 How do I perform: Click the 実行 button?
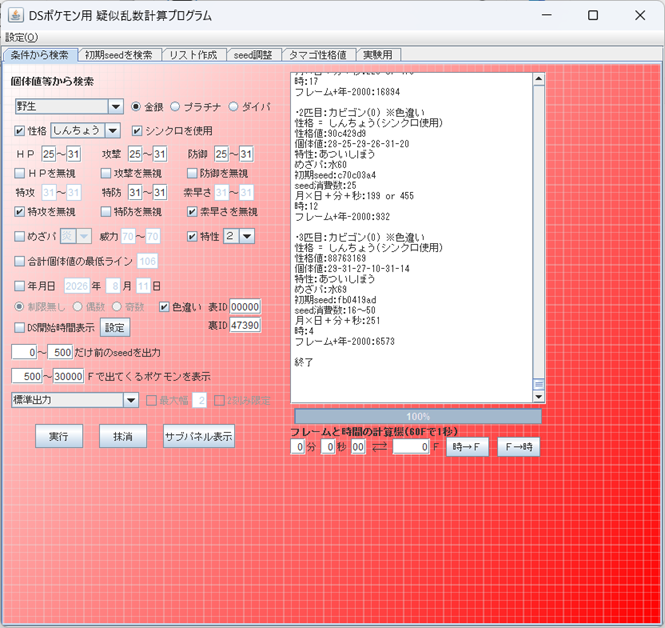(59, 436)
